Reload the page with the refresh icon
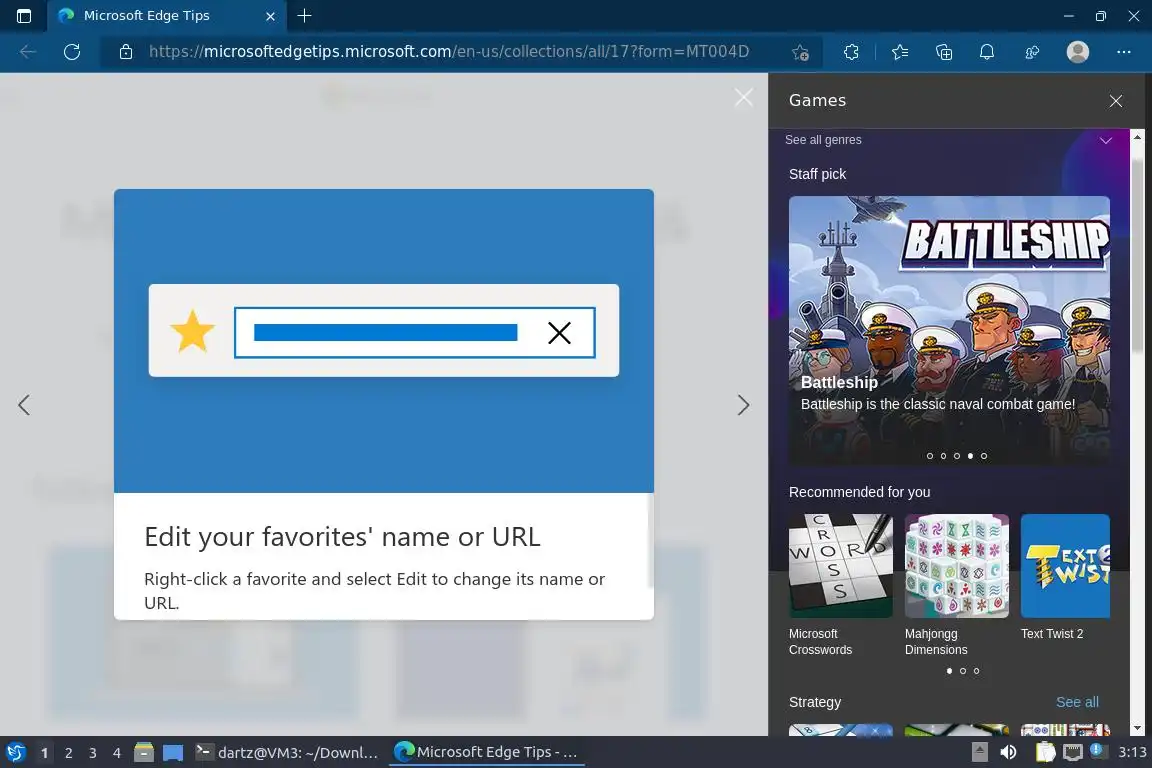Viewport: 1152px width, 768px height. tap(72, 51)
